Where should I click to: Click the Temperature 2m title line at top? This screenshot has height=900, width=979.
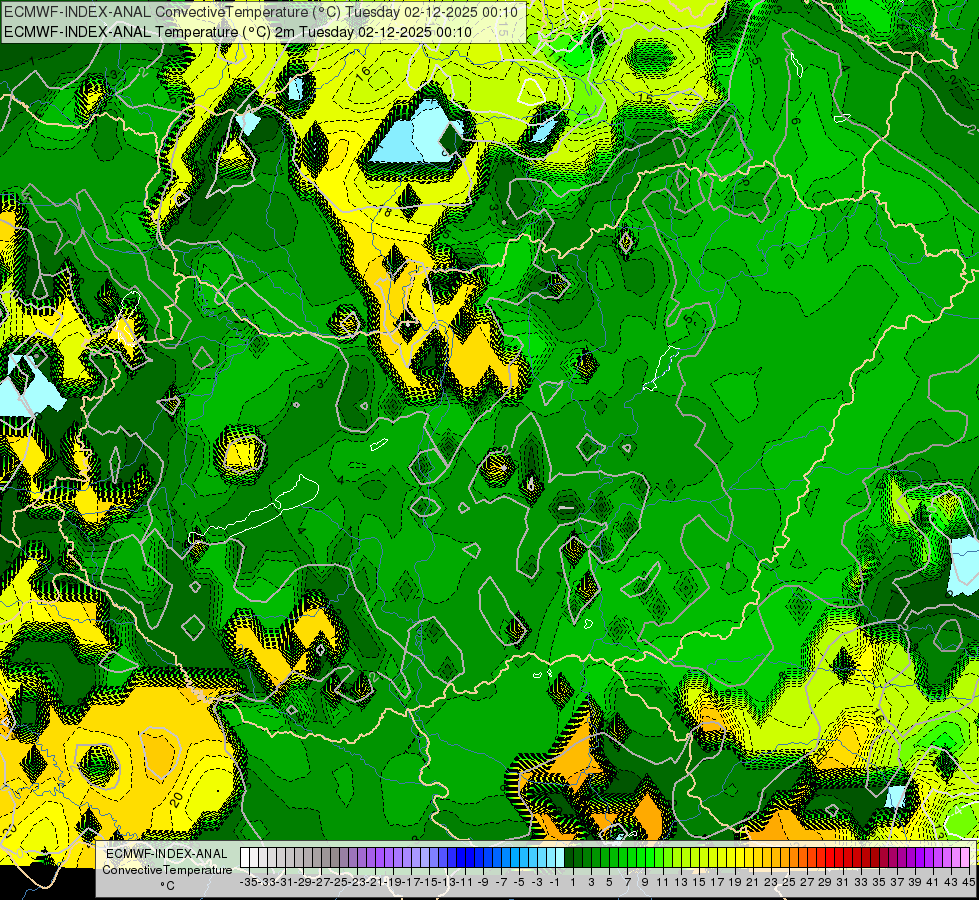[238, 32]
